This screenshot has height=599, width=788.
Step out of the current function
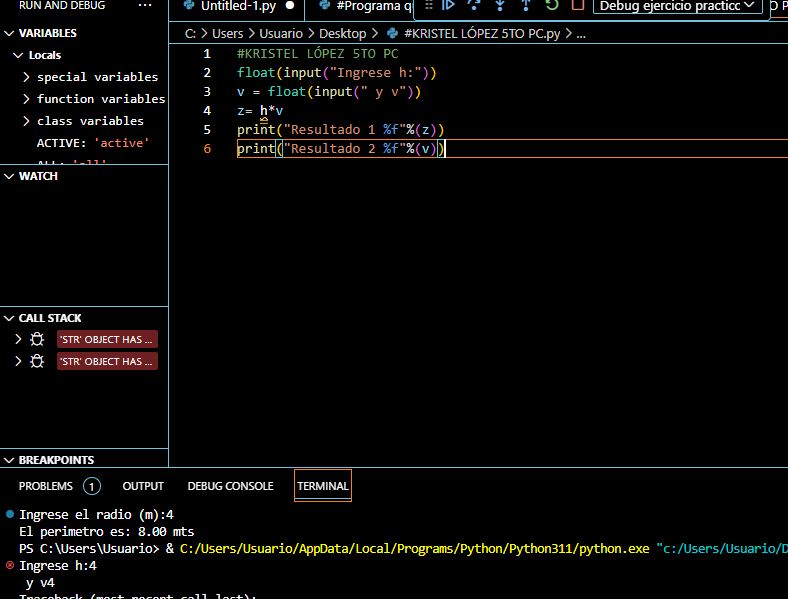click(x=526, y=6)
